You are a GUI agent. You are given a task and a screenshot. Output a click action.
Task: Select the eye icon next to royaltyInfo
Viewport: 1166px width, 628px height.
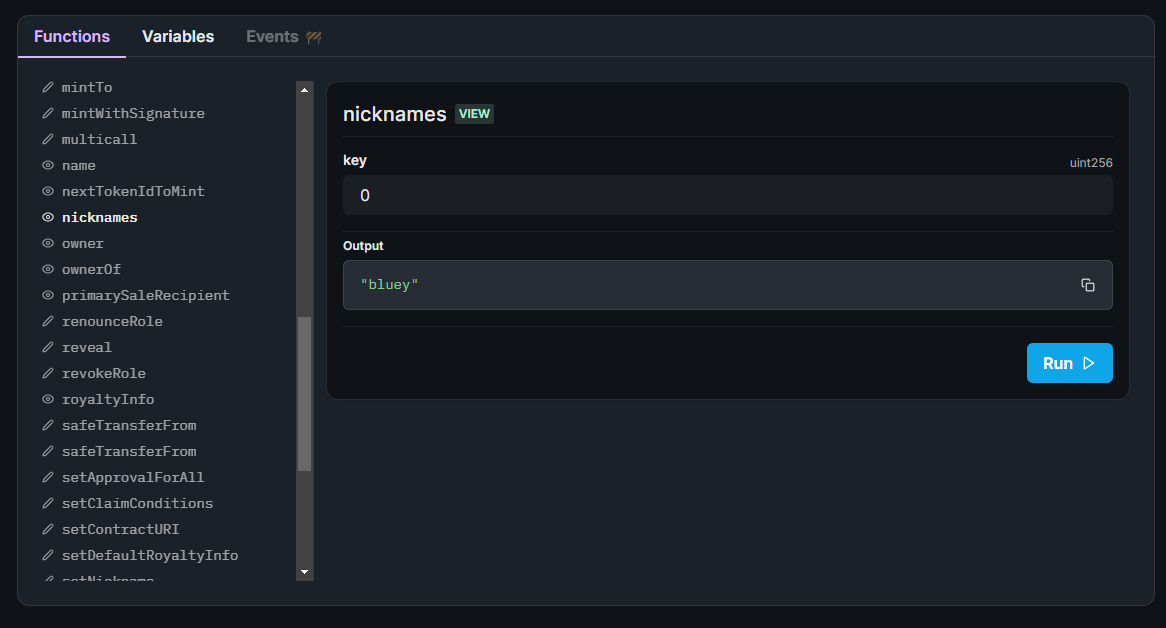(x=47, y=399)
